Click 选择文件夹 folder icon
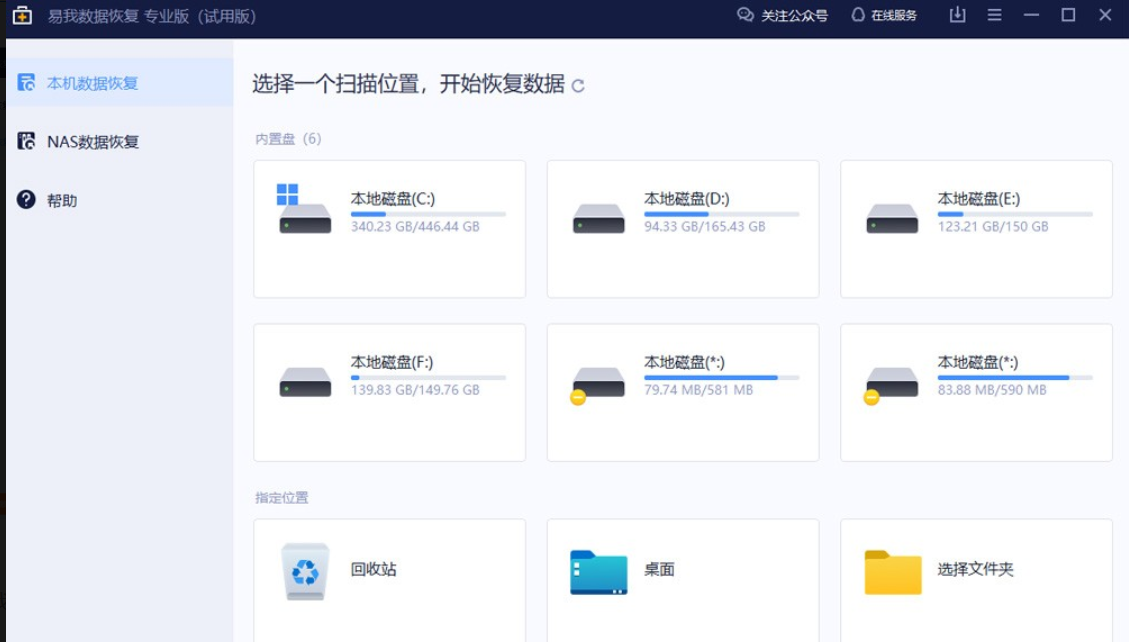 [892, 572]
